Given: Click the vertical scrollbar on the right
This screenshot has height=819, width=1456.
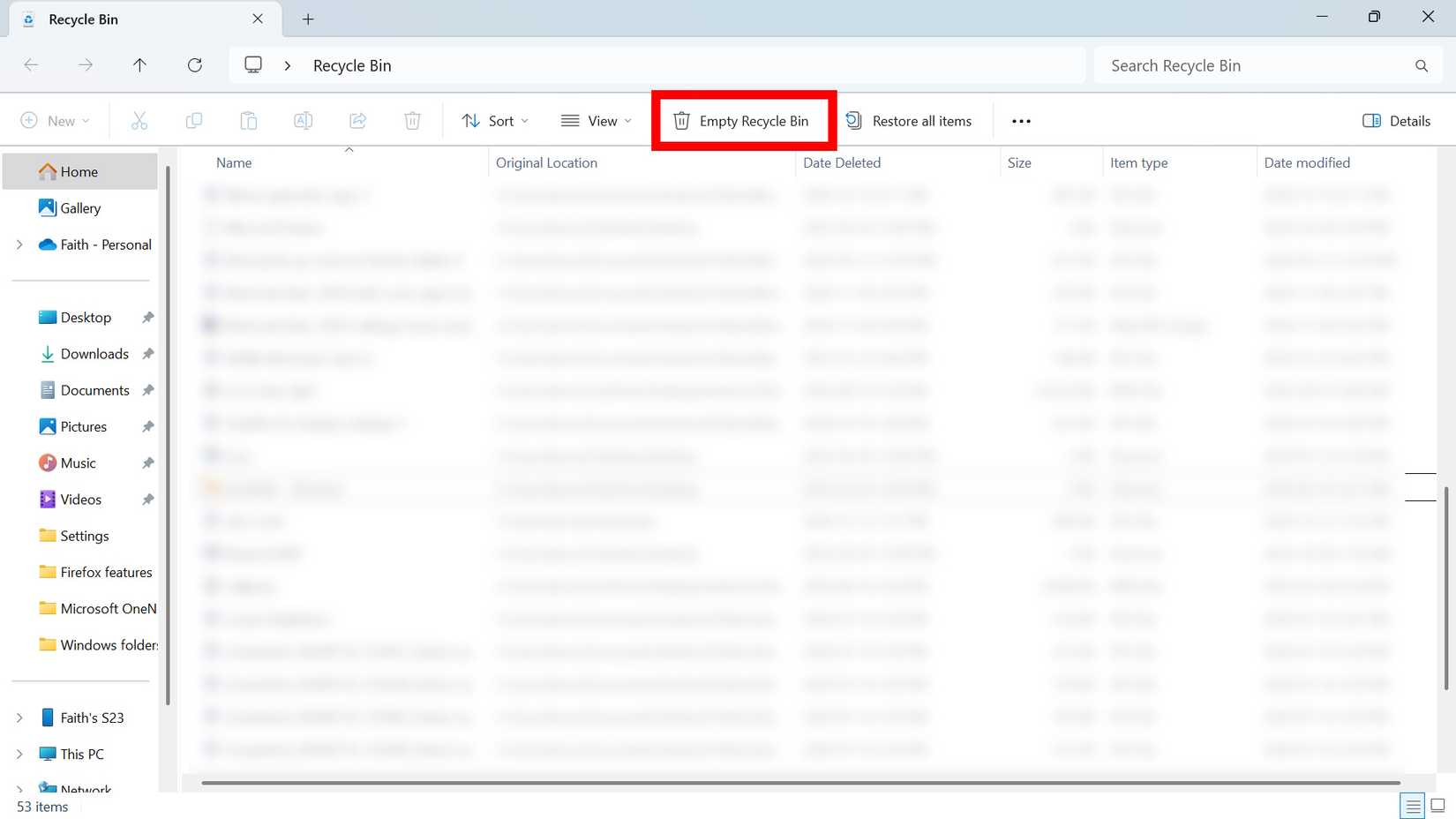Looking at the screenshot, I should pyautogui.click(x=1447, y=587).
